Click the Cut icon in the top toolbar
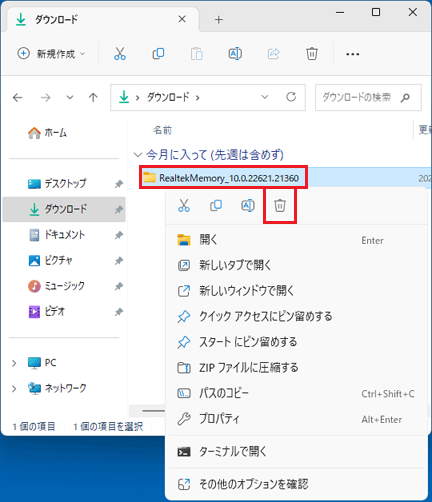Image resolution: width=432 pixels, height=502 pixels. click(120, 54)
